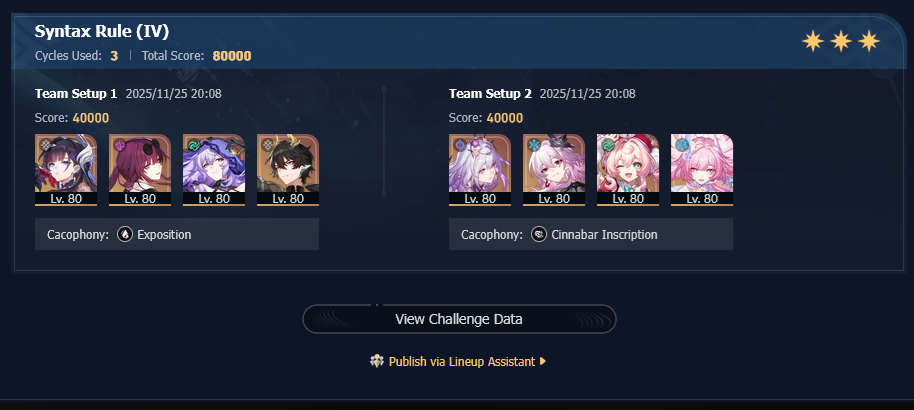This screenshot has width=914, height=410.
Task: Select Kafka's portrait with the magenta hair
Action: tap(140, 170)
